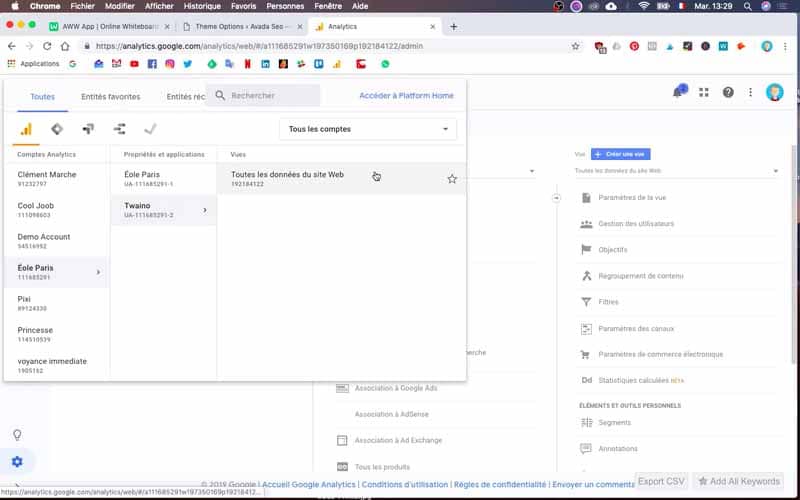
Task: Select the Princesse account
Action: coord(57,334)
